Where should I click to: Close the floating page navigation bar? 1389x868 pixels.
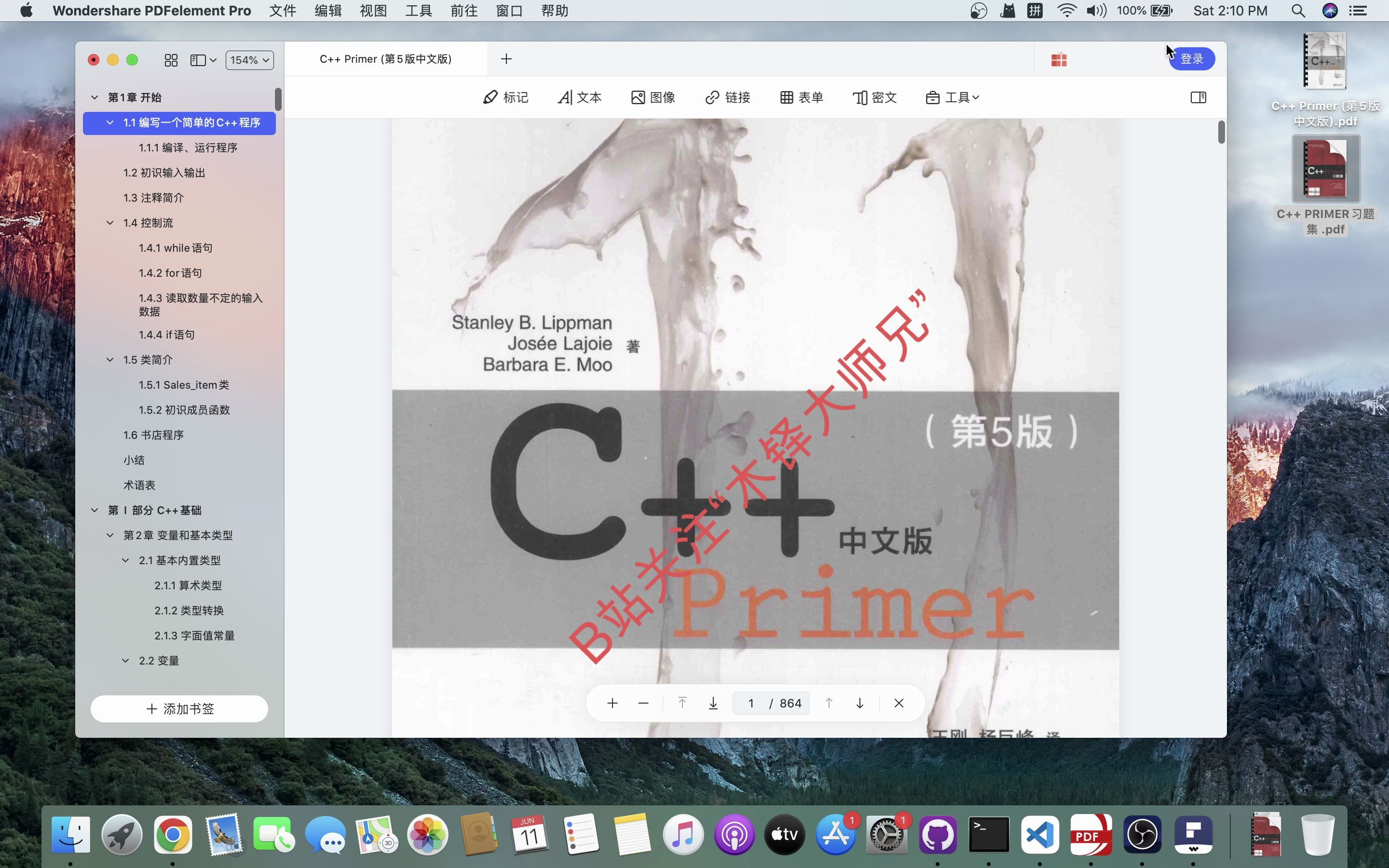coord(899,703)
